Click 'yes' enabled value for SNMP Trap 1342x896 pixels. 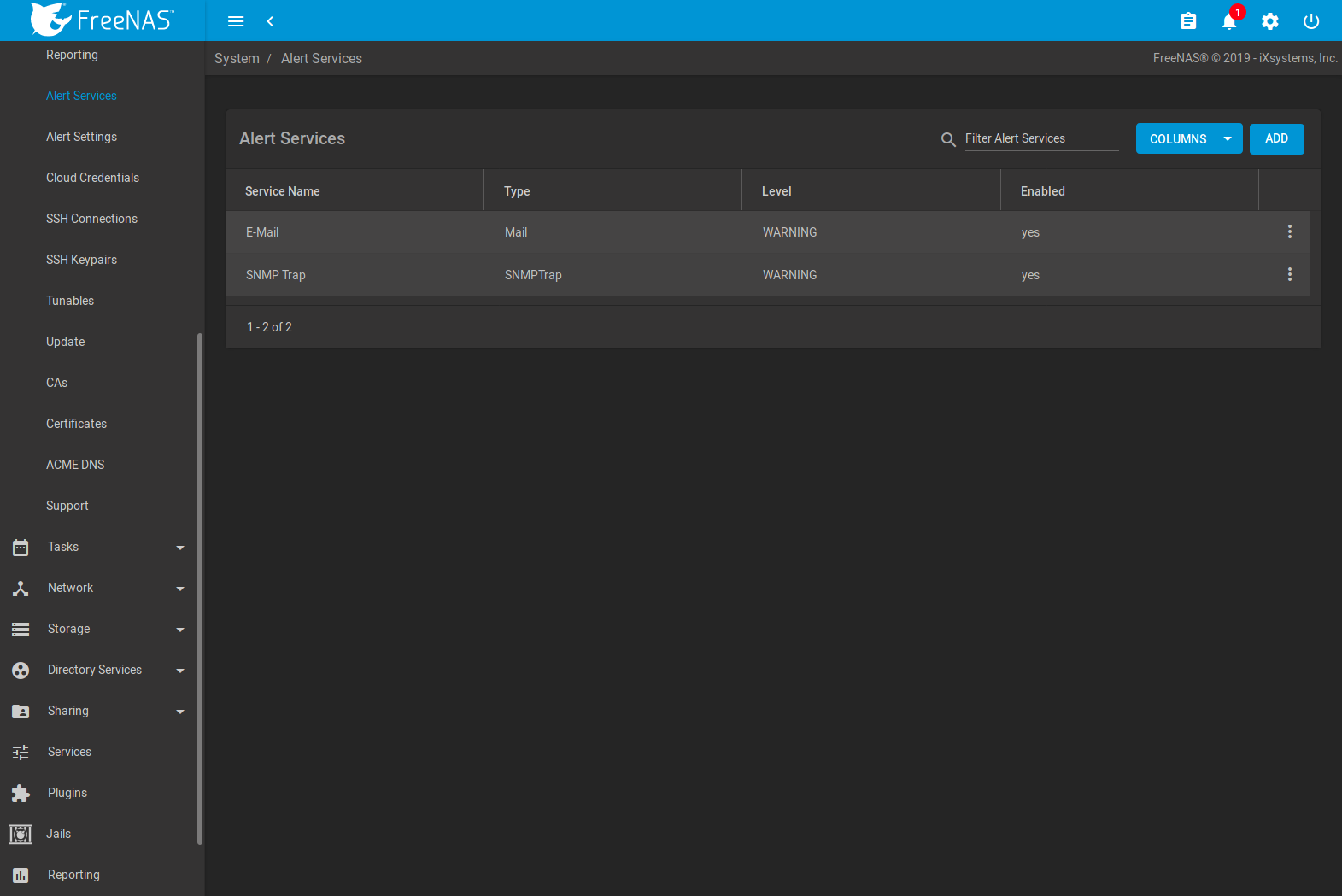click(1030, 275)
